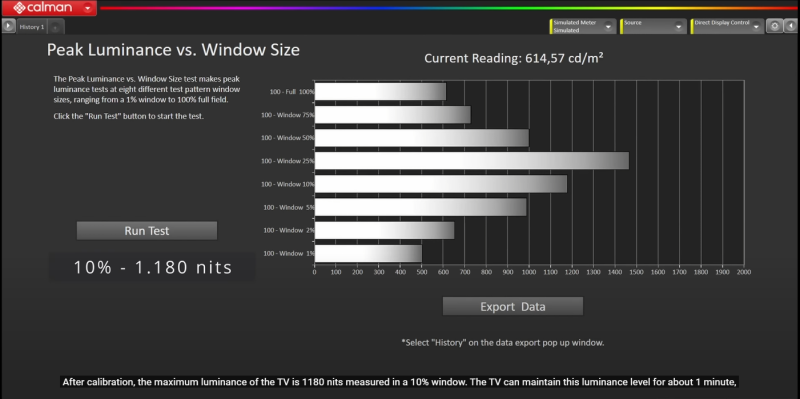Click the 2000 label on the chart axis

(743, 272)
